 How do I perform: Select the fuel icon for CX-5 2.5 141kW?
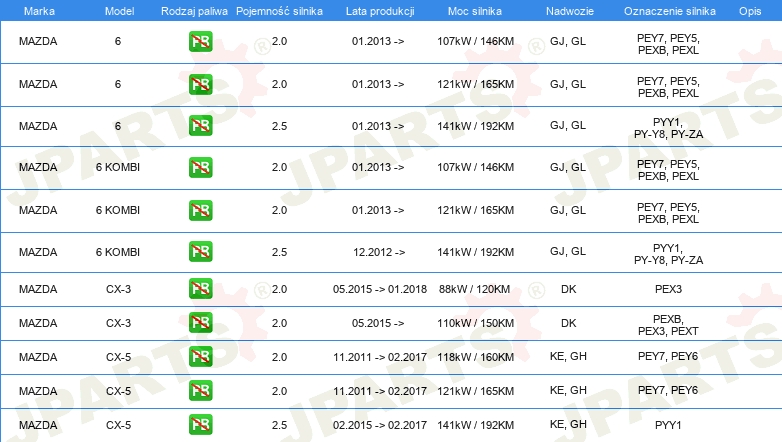click(200, 425)
